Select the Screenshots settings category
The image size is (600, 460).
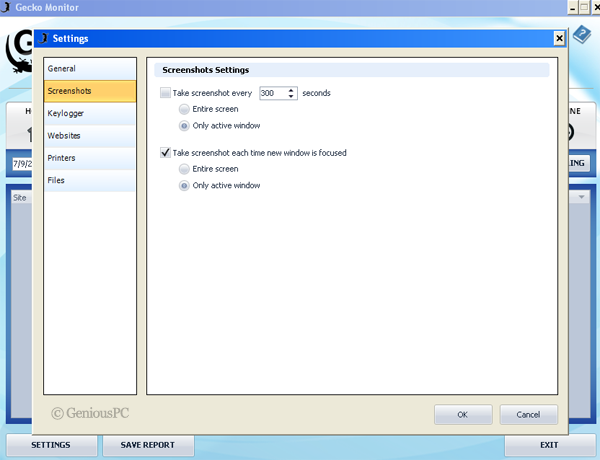[x=90, y=91]
